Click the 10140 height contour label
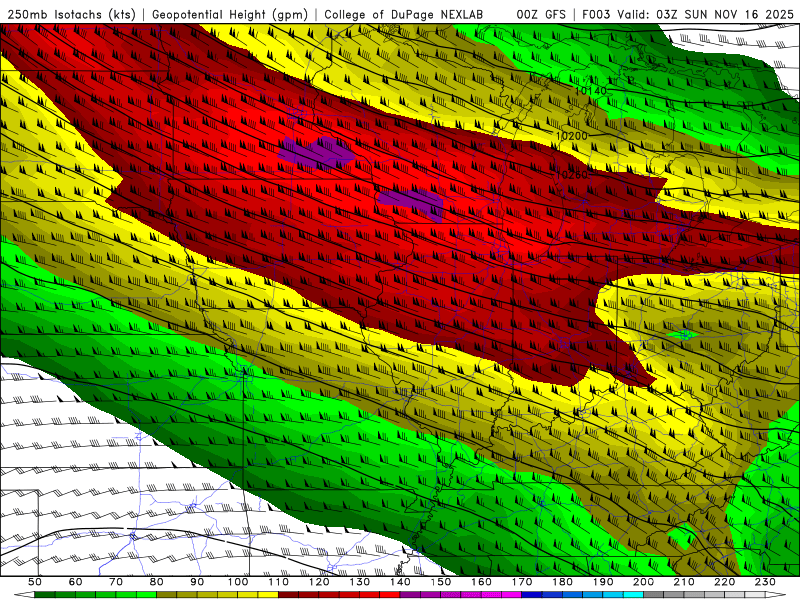 pos(591,91)
